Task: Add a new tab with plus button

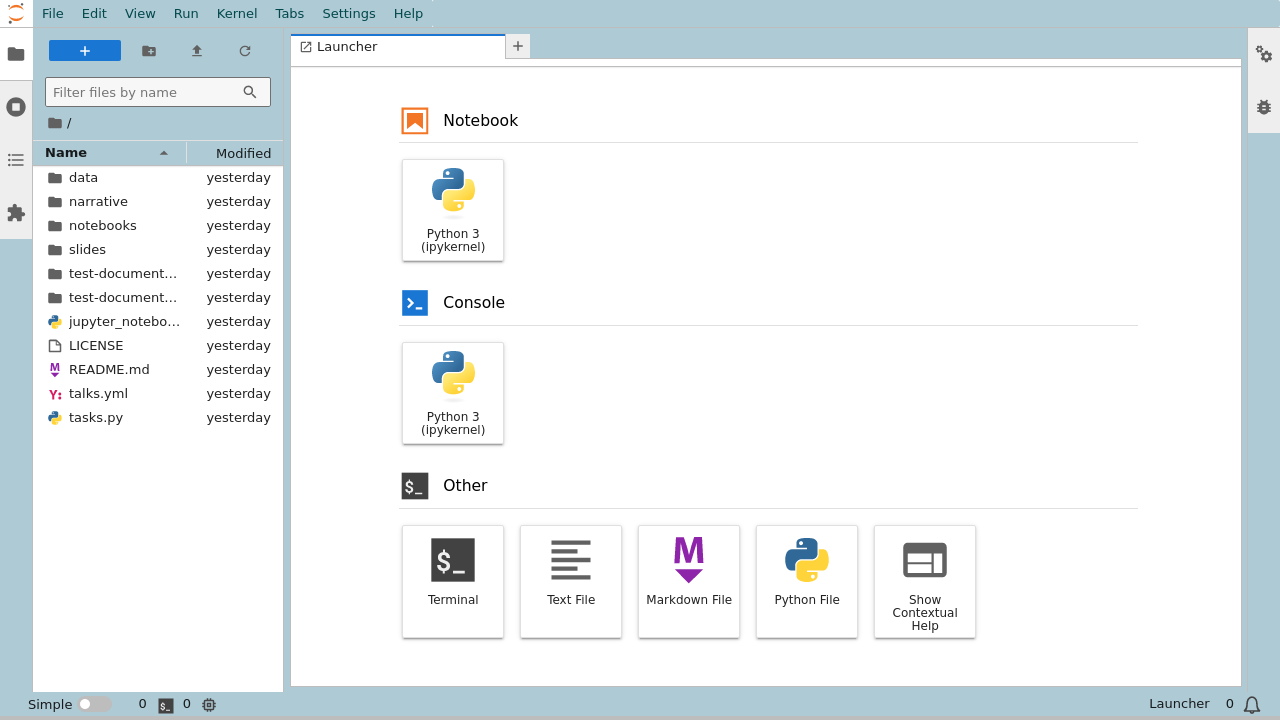Action: 518,46
